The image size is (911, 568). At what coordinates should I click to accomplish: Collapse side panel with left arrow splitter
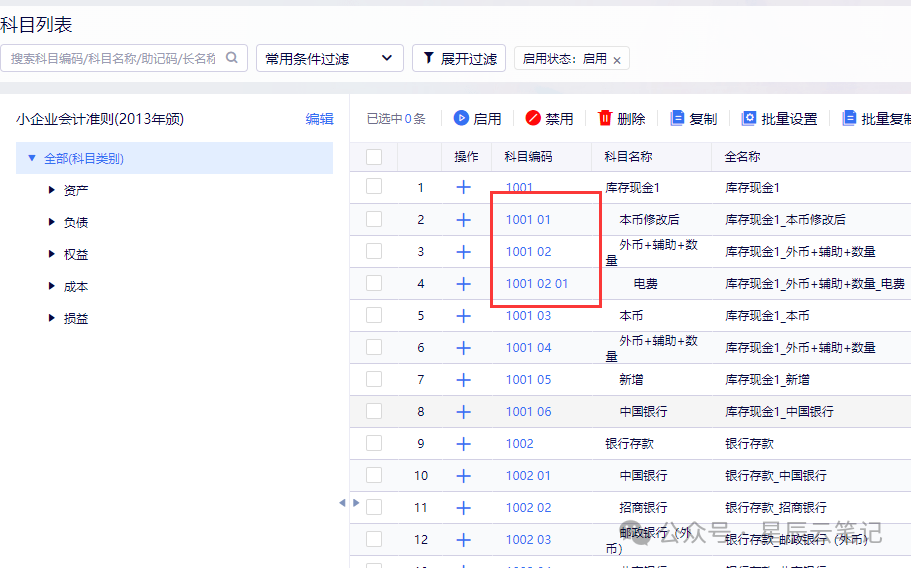342,502
